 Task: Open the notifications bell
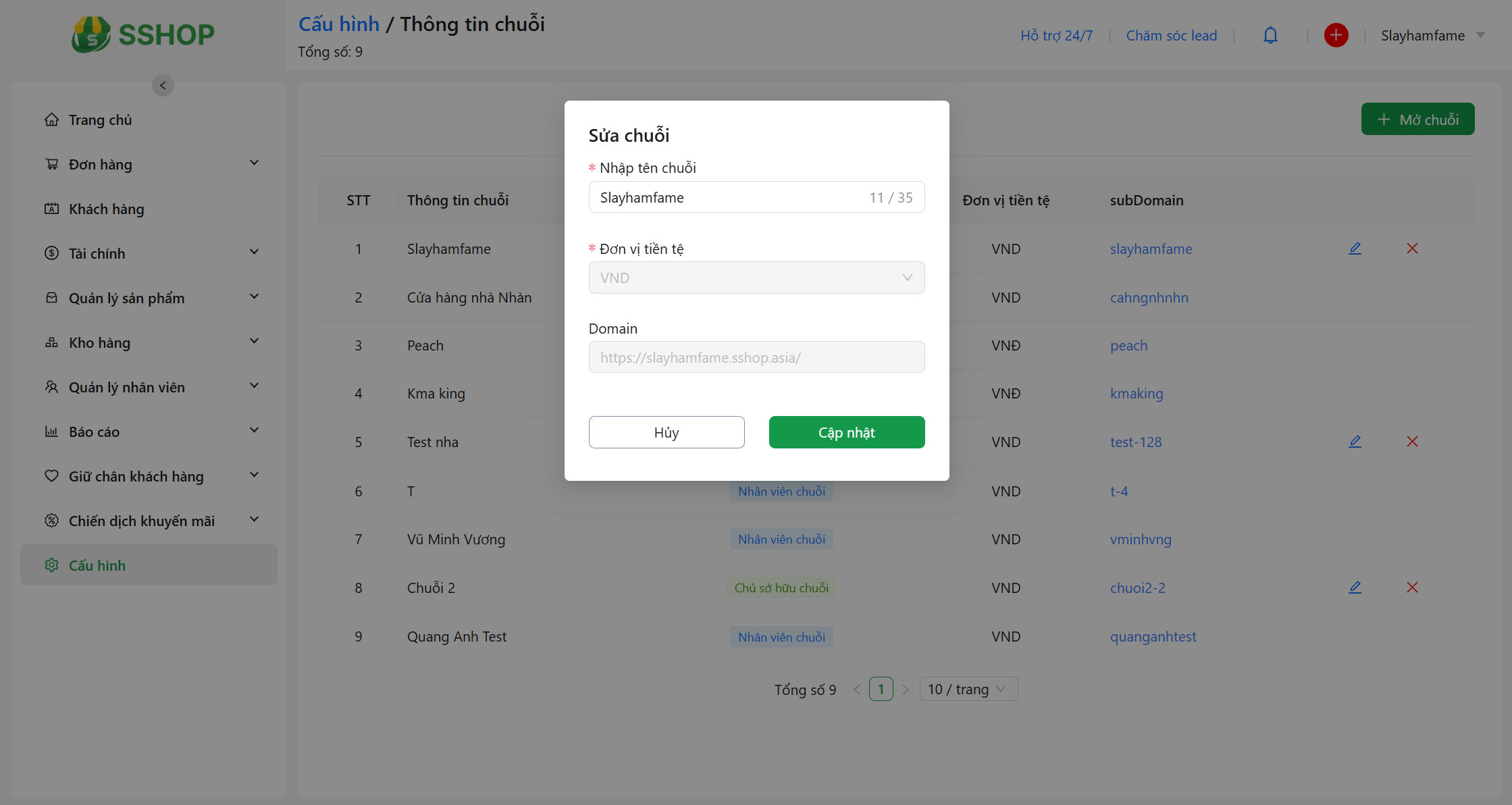click(x=1270, y=35)
